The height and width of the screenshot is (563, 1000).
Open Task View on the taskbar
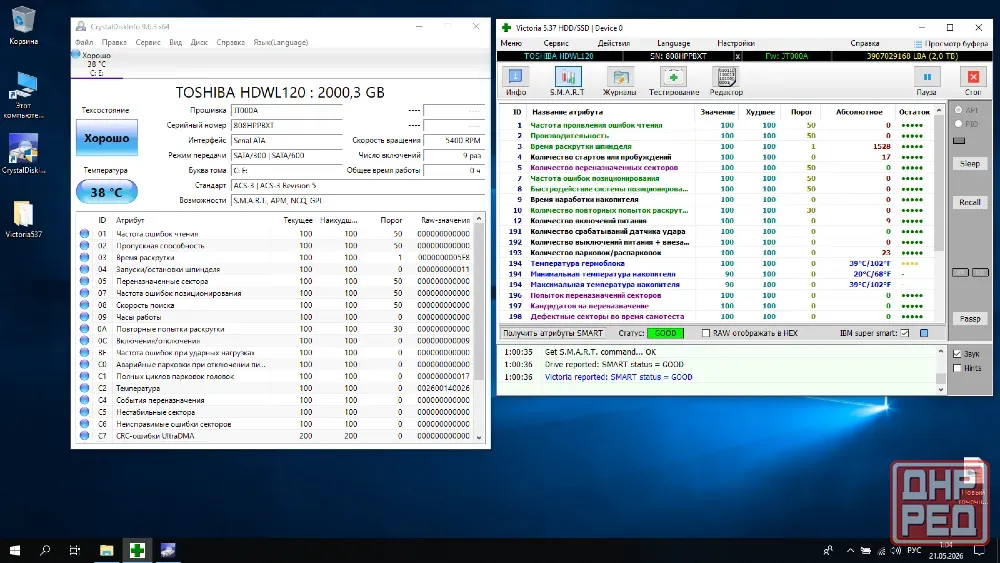coord(75,550)
